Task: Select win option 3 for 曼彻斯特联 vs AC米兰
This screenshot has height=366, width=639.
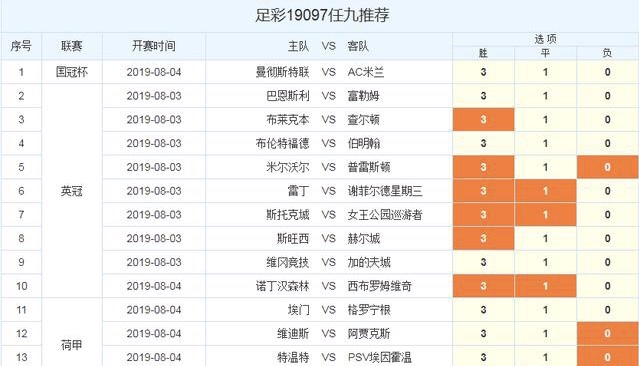Action: tap(483, 72)
